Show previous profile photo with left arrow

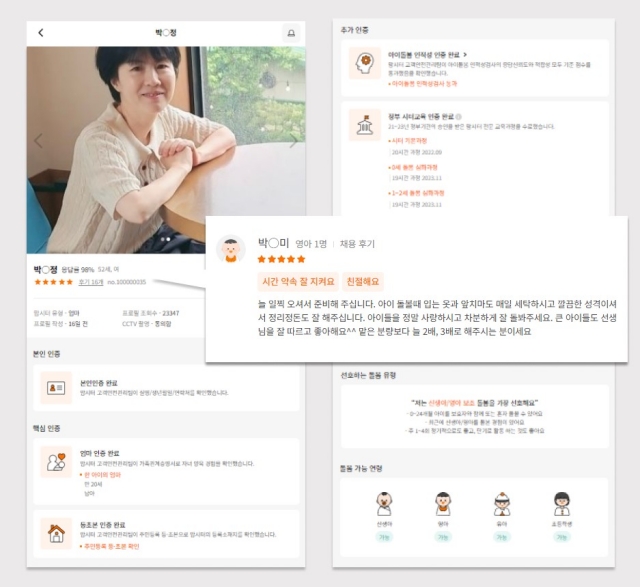click(x=40, y=141)
